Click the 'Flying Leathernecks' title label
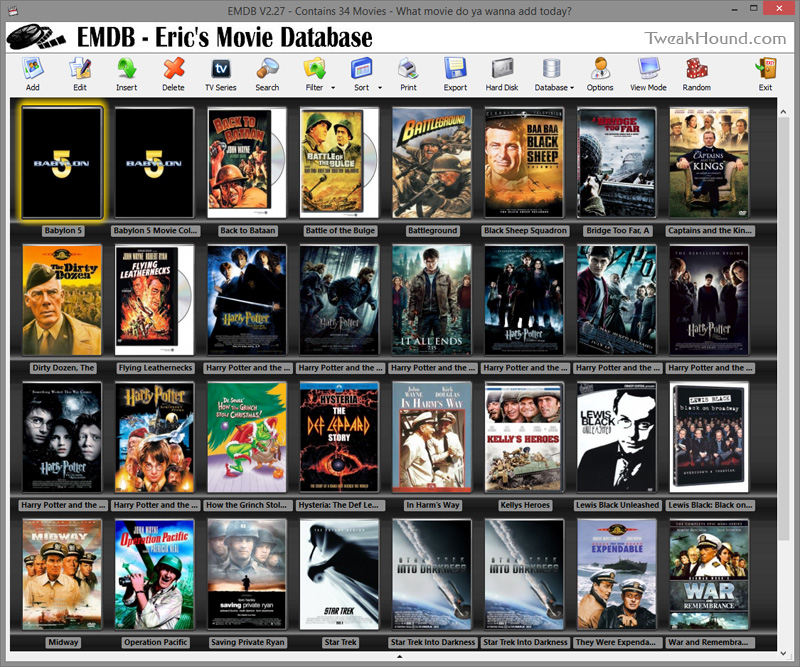Viewport: 800px width, 667px height. 155,368
